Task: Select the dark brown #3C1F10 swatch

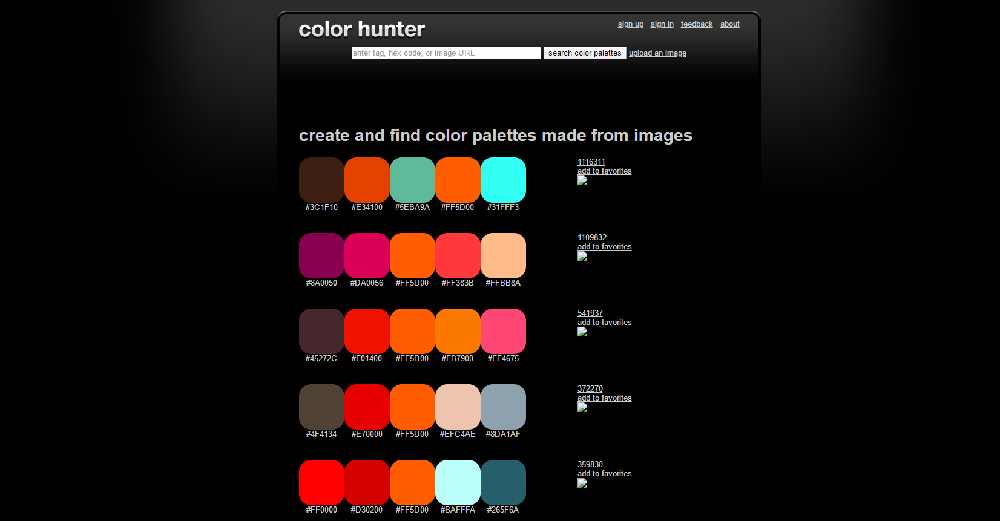Action: pos(321,180)
